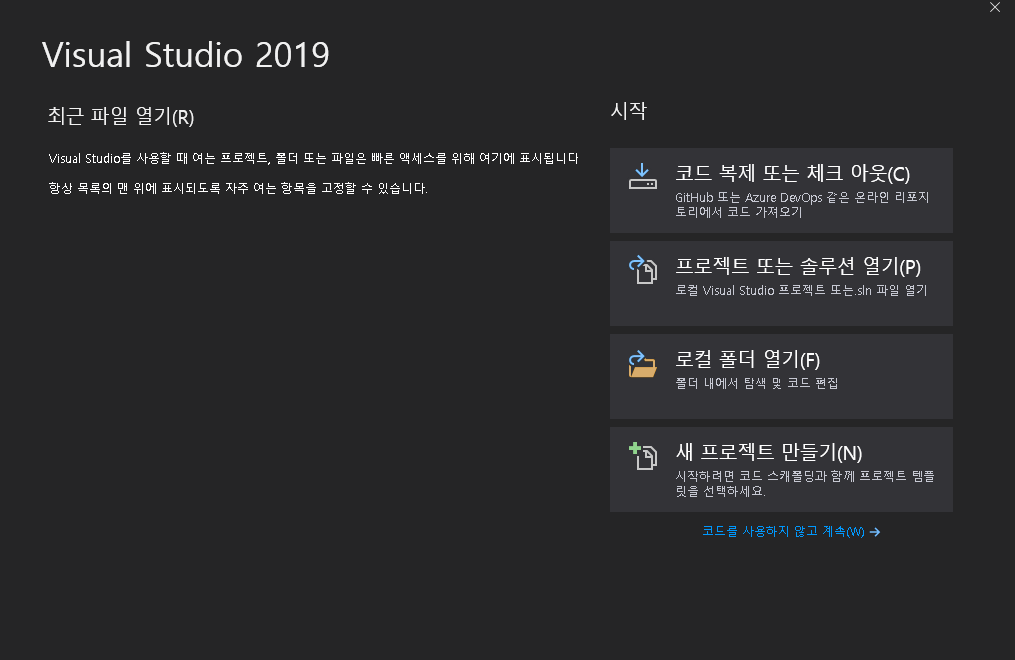This screenshot has width=1015, height=660.
Task: Click text 'GitHub 또는 Azure DevOps' description
Action: pyautogui.click(x=802, y=204)
